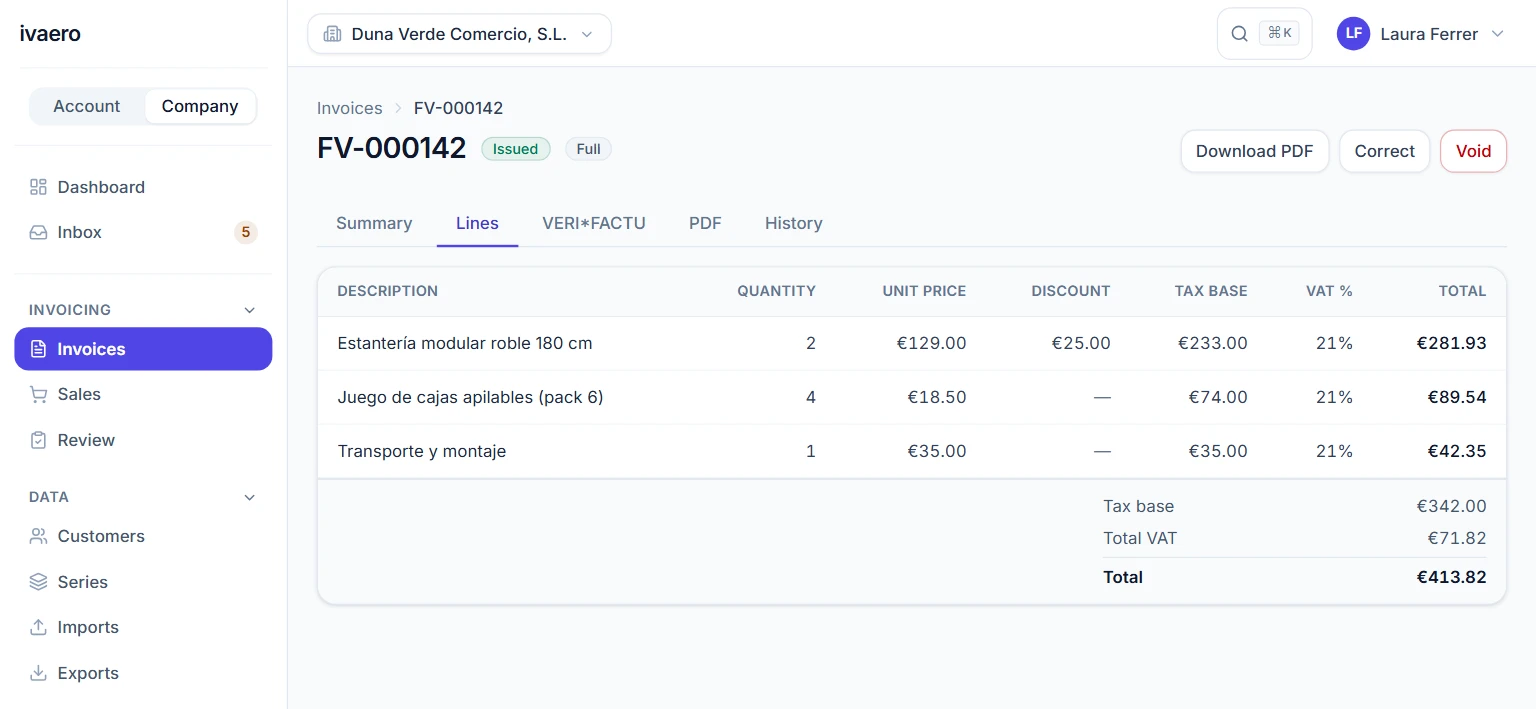Screen dimensions: 1536x709
Task: Click the Customers people icon
Action: (x=38, y=536)
